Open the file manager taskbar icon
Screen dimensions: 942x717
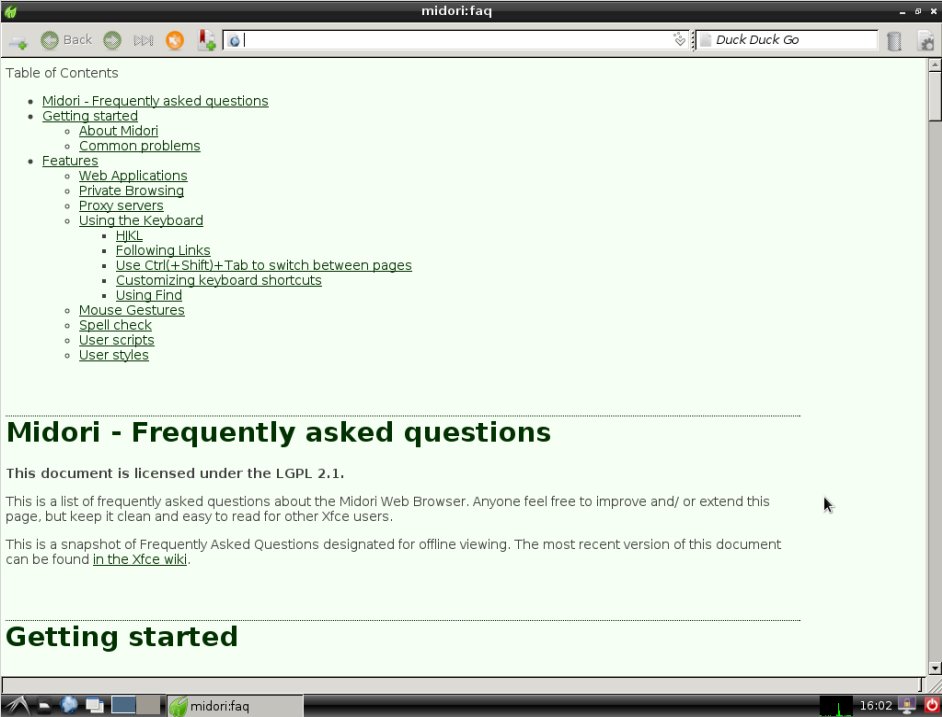click(x=44, y=706)
